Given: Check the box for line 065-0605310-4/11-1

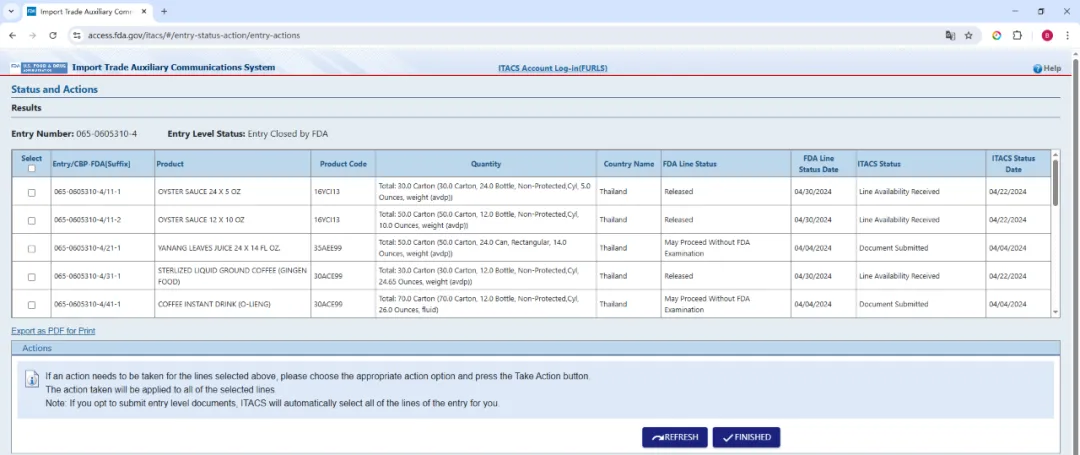Looking at the screenshot, I should [x=31, y=192].
